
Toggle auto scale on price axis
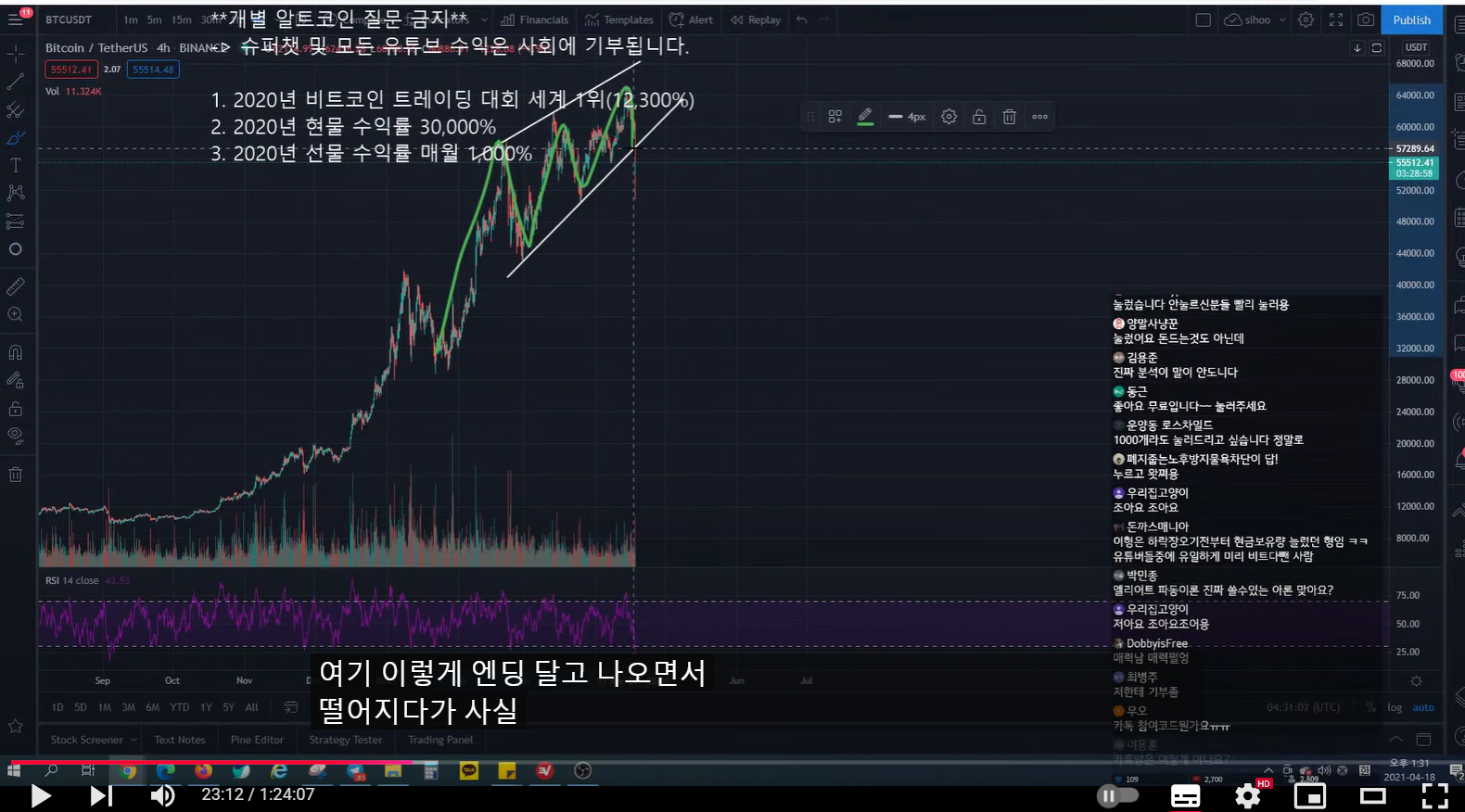click(1423, 707)
